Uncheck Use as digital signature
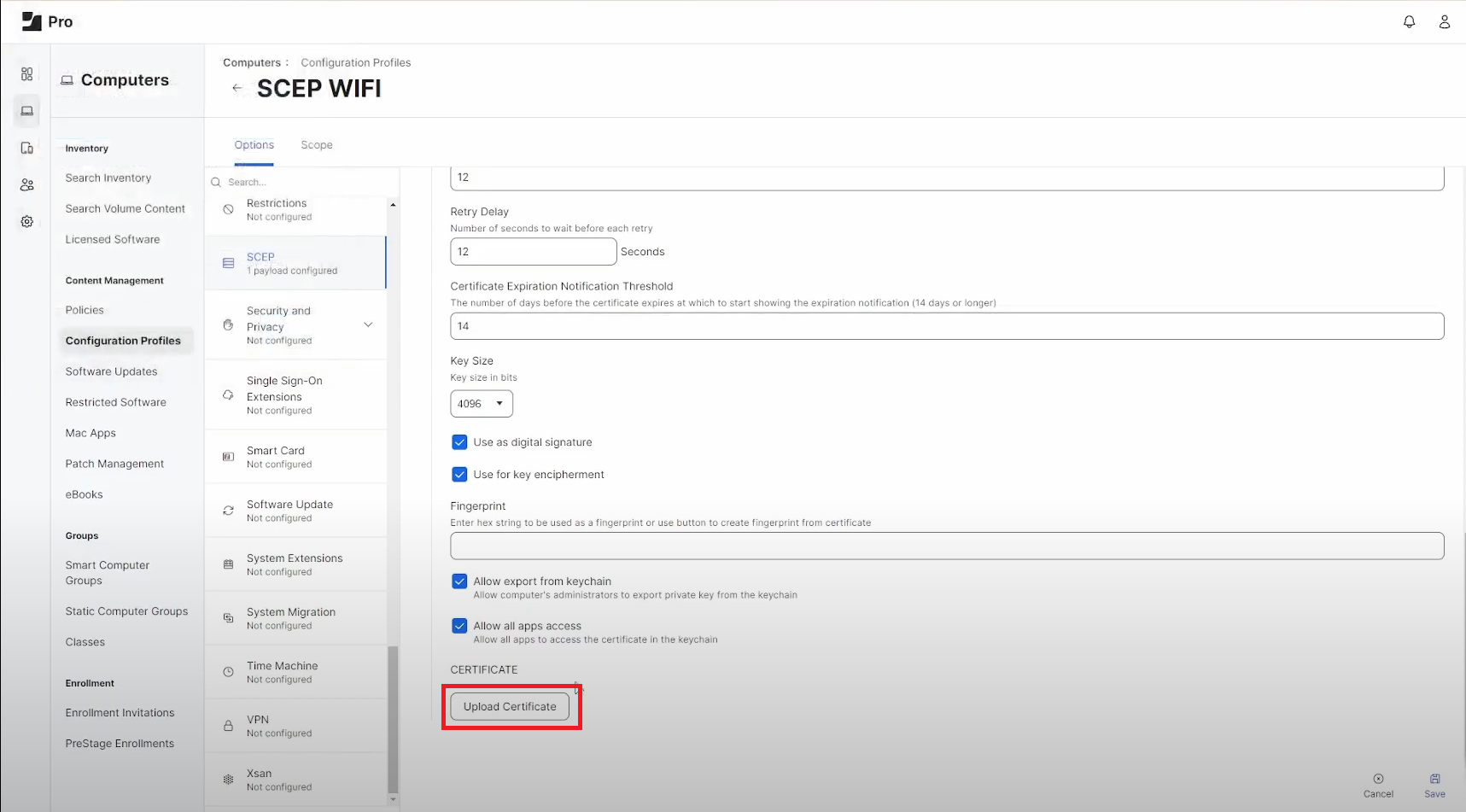Image resolution: width=1466 pixels, height=812 pixels. pyautogui.click(x=459, y=441)
